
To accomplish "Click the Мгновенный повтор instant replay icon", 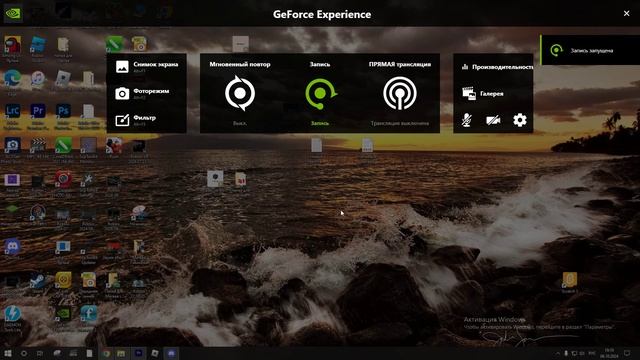I will 240,93.
